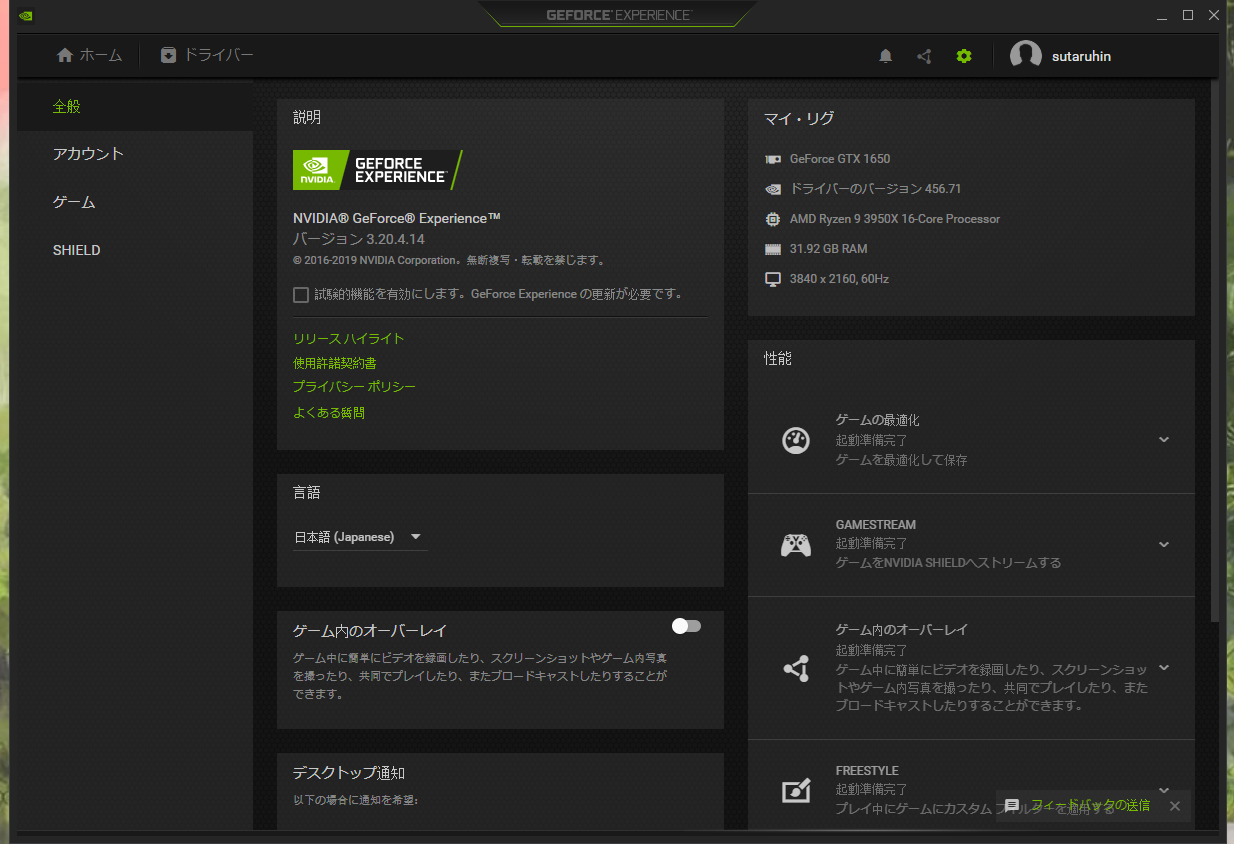The image size is (1234, 844).
Task: Expand the GAMESTREAM section chevron
Action: coord(1164,544)
